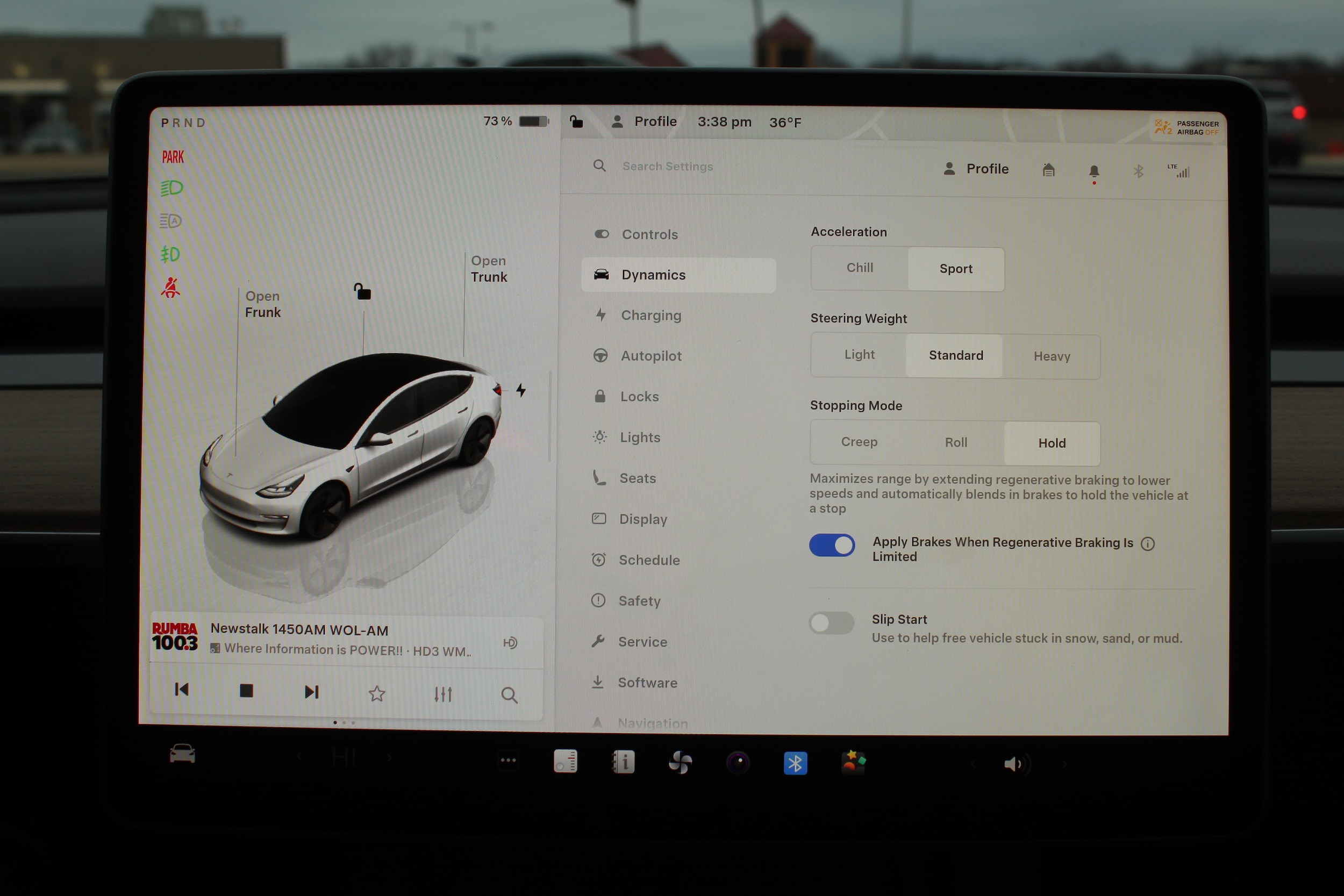Open the Charging settings menu

pyautogui.click(x=651, y=316)
